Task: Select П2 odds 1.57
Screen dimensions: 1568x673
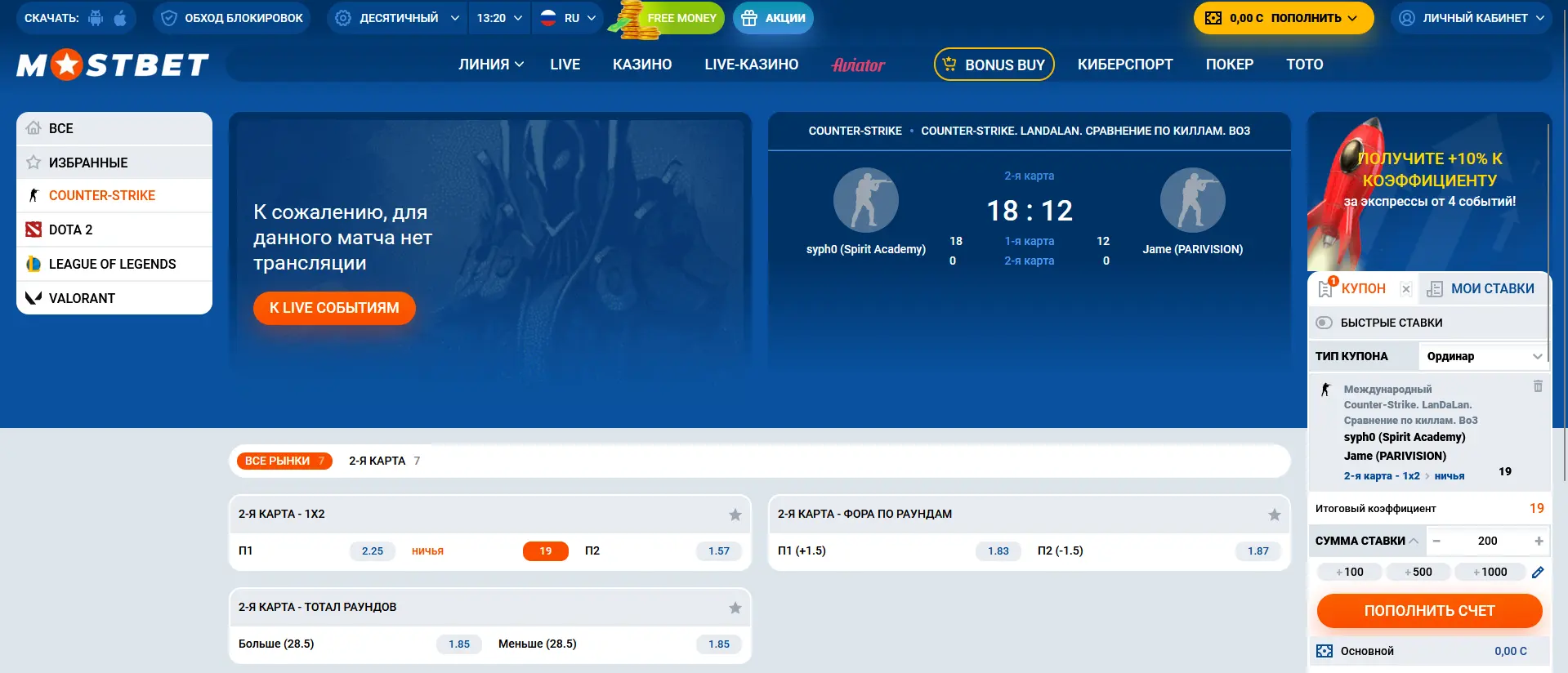Action: (x=719, y=551)
